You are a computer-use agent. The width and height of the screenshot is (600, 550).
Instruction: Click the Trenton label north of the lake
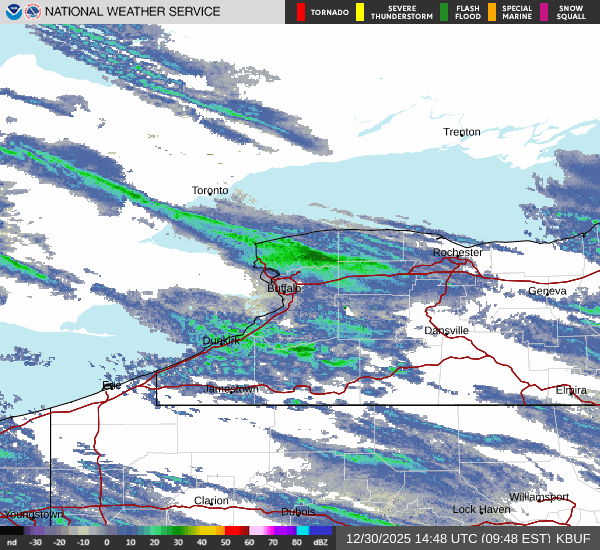tap(462, 132)
